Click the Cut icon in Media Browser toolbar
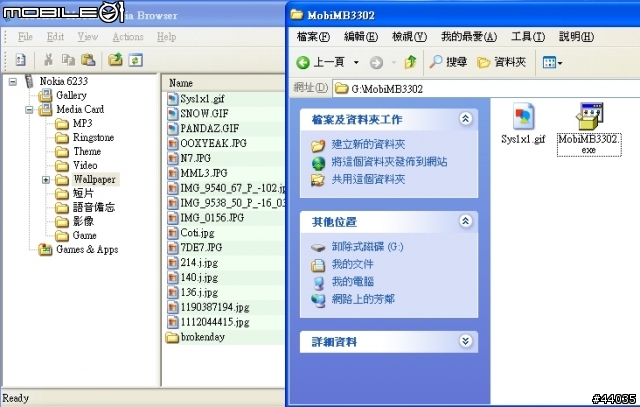The image size is (640, 407). pyautogui.click(x=49, y=60)
